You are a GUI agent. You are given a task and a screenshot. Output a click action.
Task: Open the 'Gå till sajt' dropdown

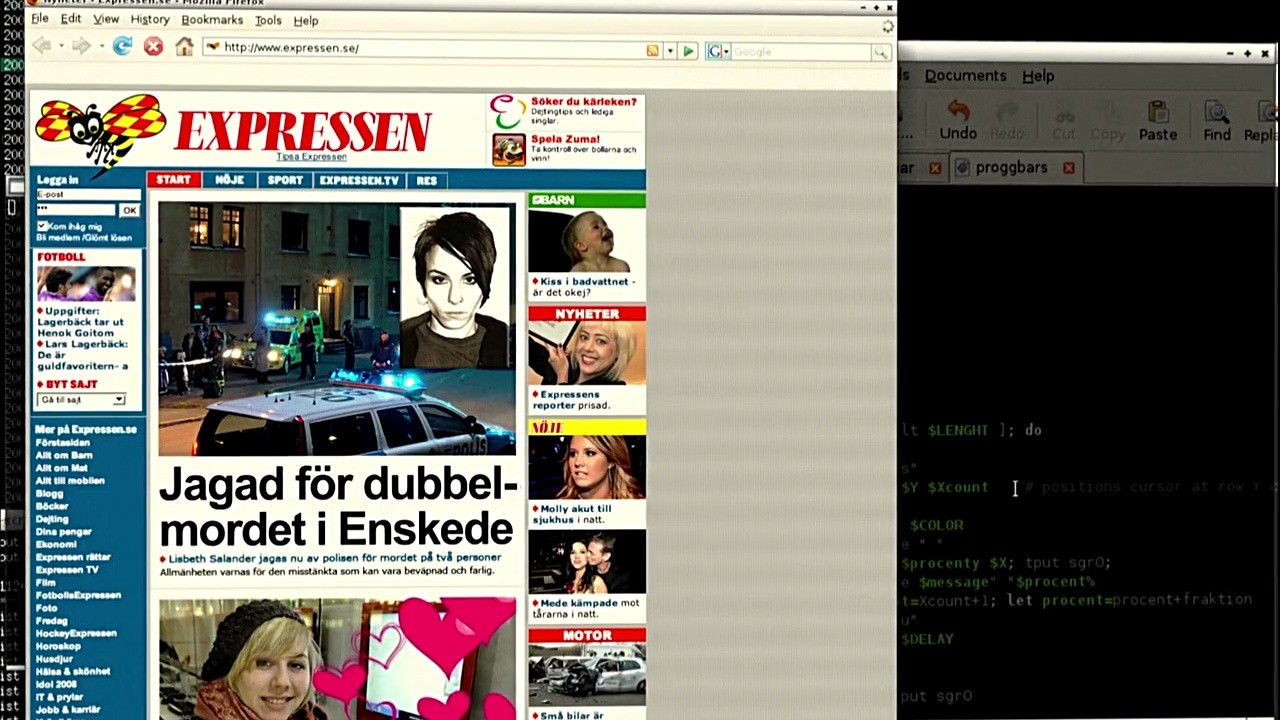[x=81, y=400]
